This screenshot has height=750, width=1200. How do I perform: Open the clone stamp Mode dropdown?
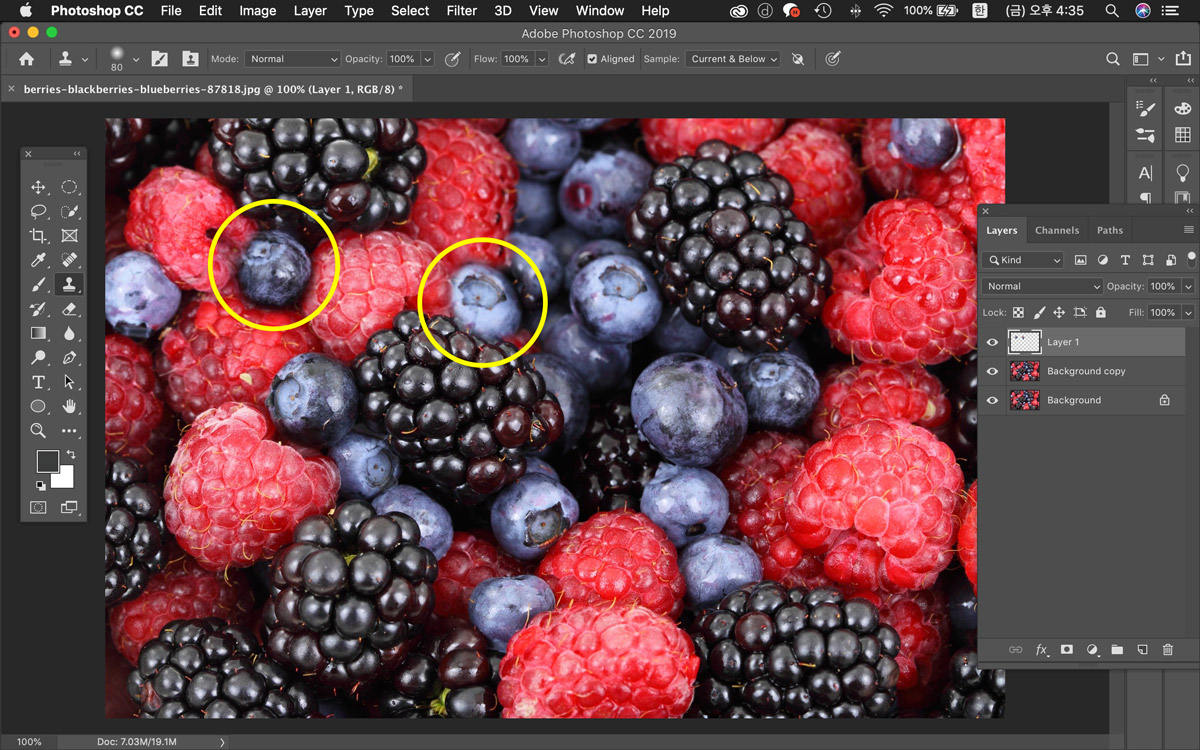pyautogui.click(x=293, y=59)
